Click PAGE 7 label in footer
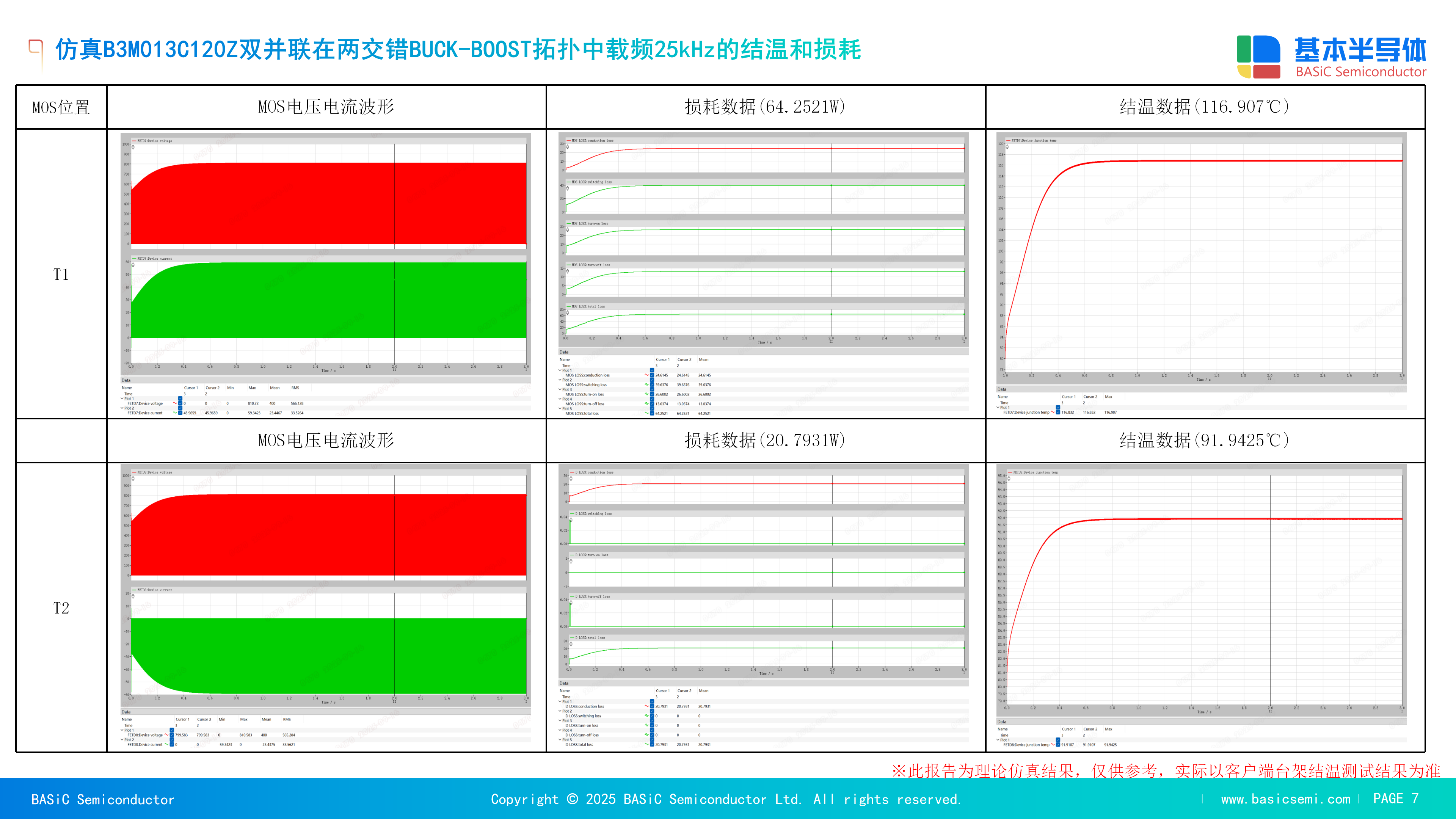This screenshot has height=819, width=1456. point(1396,799)
